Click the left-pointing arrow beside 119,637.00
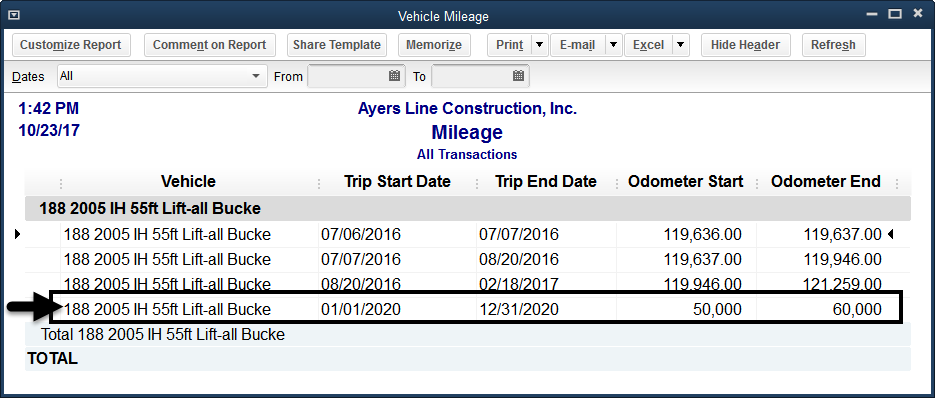The image size is (935, 398). (x=890, y=235)
